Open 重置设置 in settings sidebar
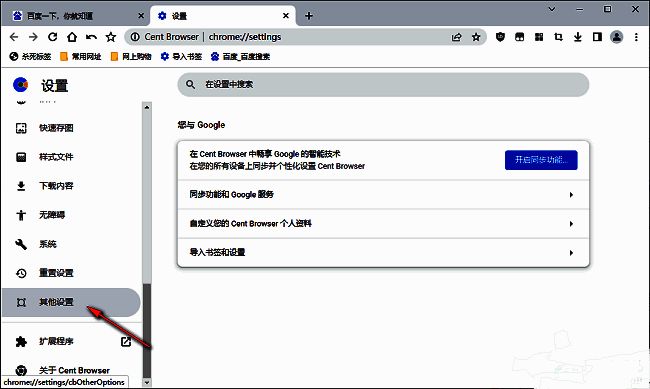The width and height of the screenshot is (650, 389). click(x=71, y=273)
